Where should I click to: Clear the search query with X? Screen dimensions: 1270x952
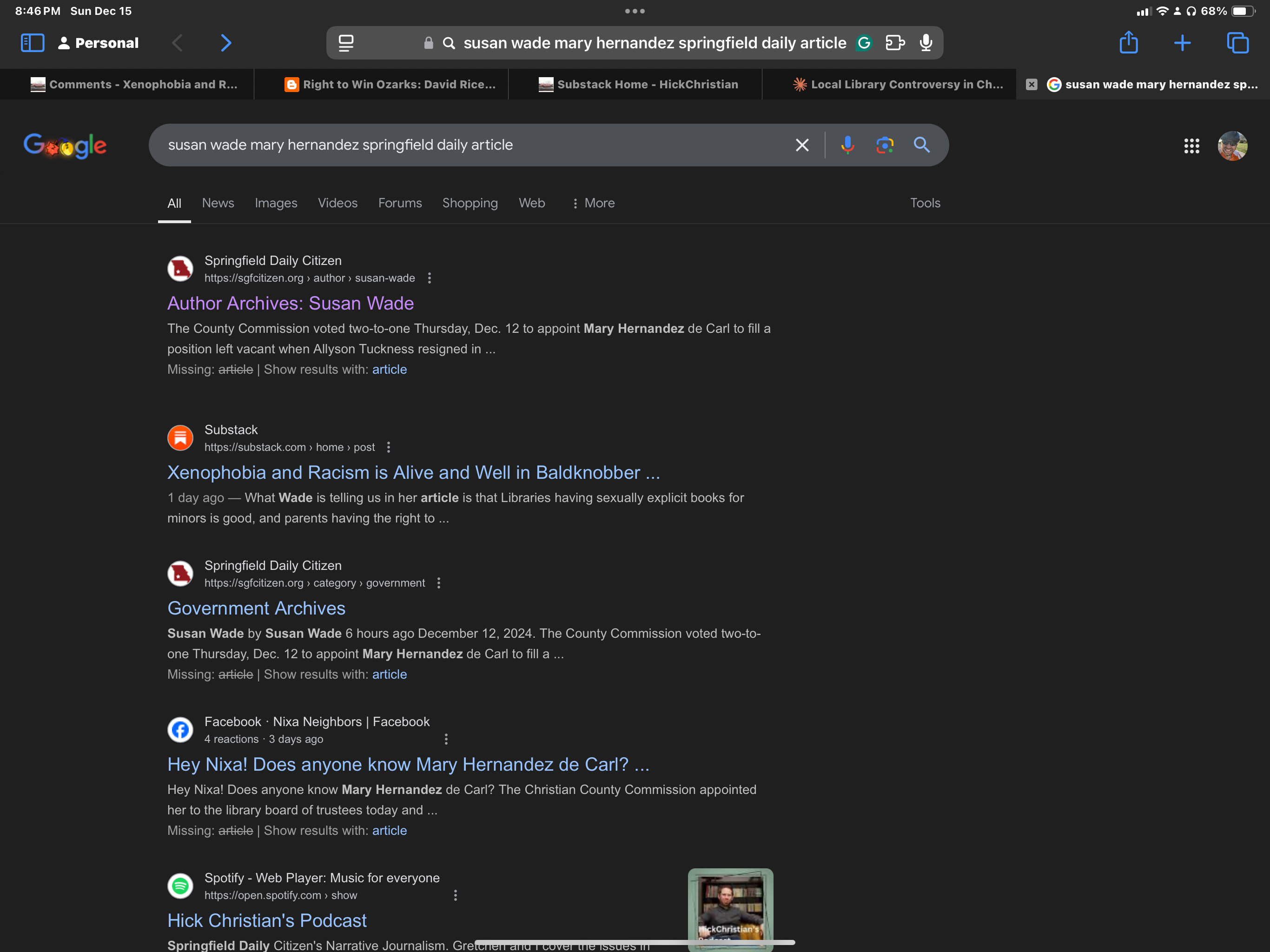(x=802, y=145)
